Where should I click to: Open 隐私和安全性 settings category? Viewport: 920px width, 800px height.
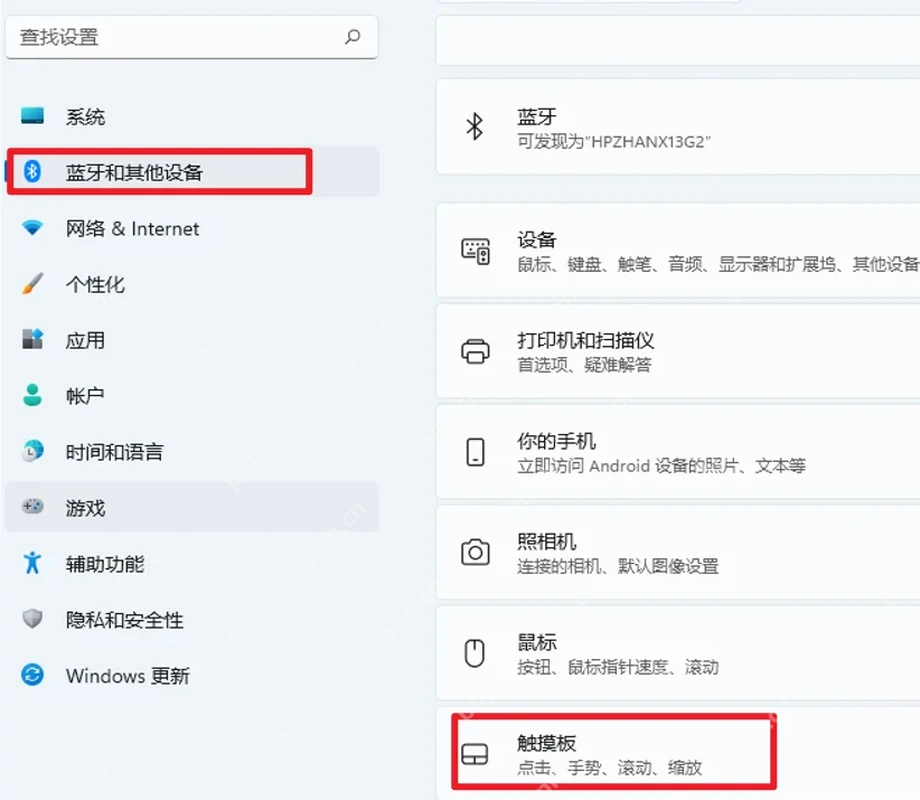[191, 619]
